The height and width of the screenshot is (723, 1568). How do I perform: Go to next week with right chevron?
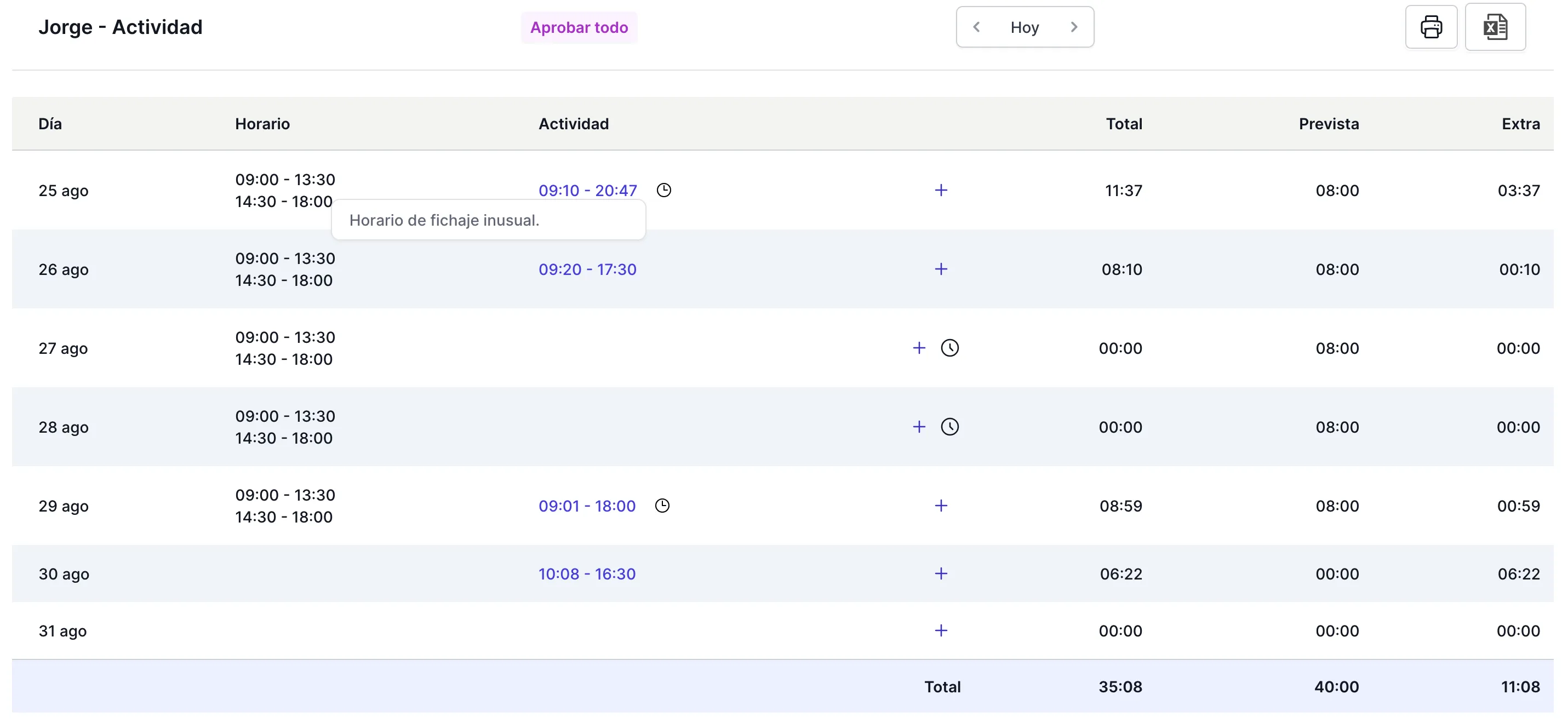[1074, 27]
